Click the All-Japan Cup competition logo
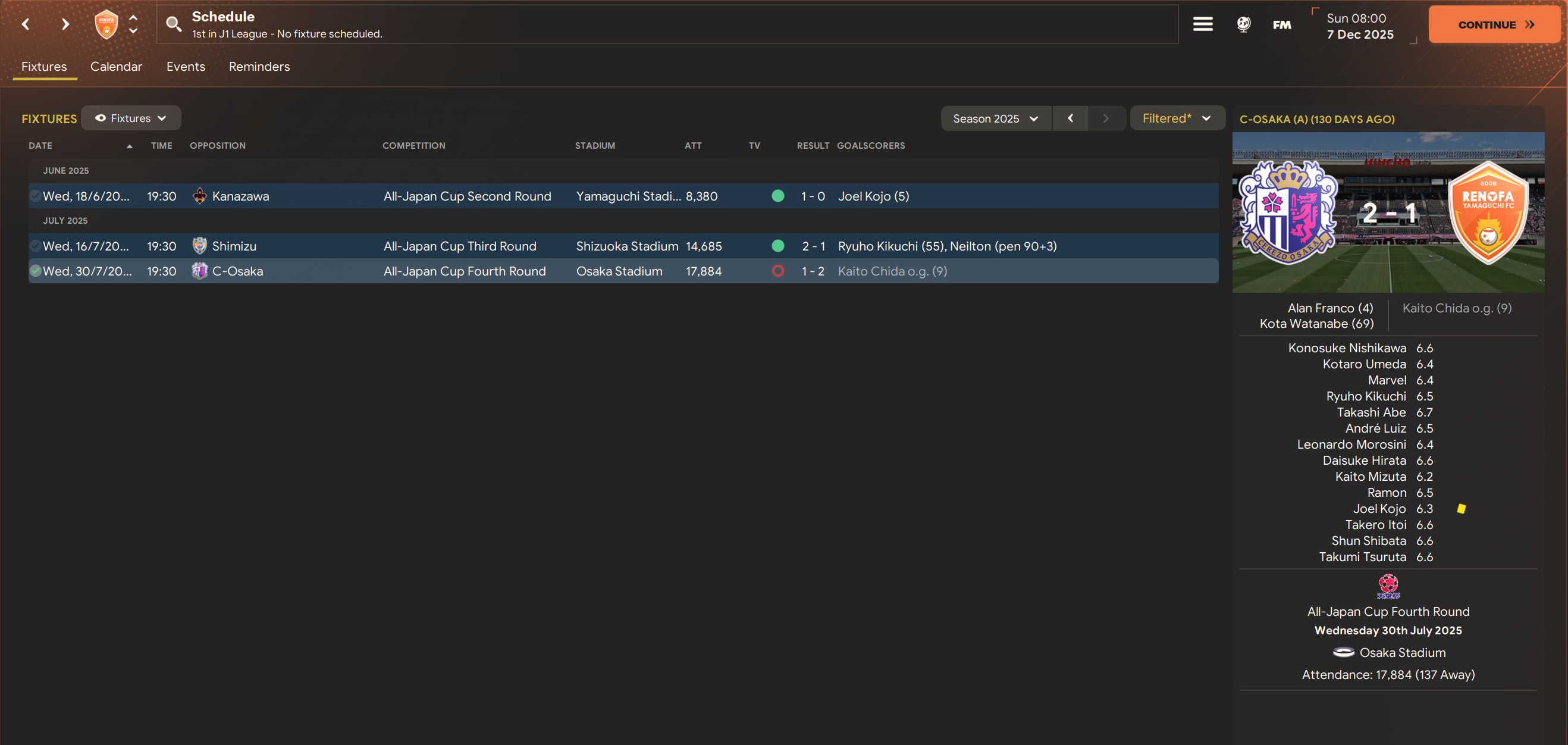 click(x=1388, y=586)
